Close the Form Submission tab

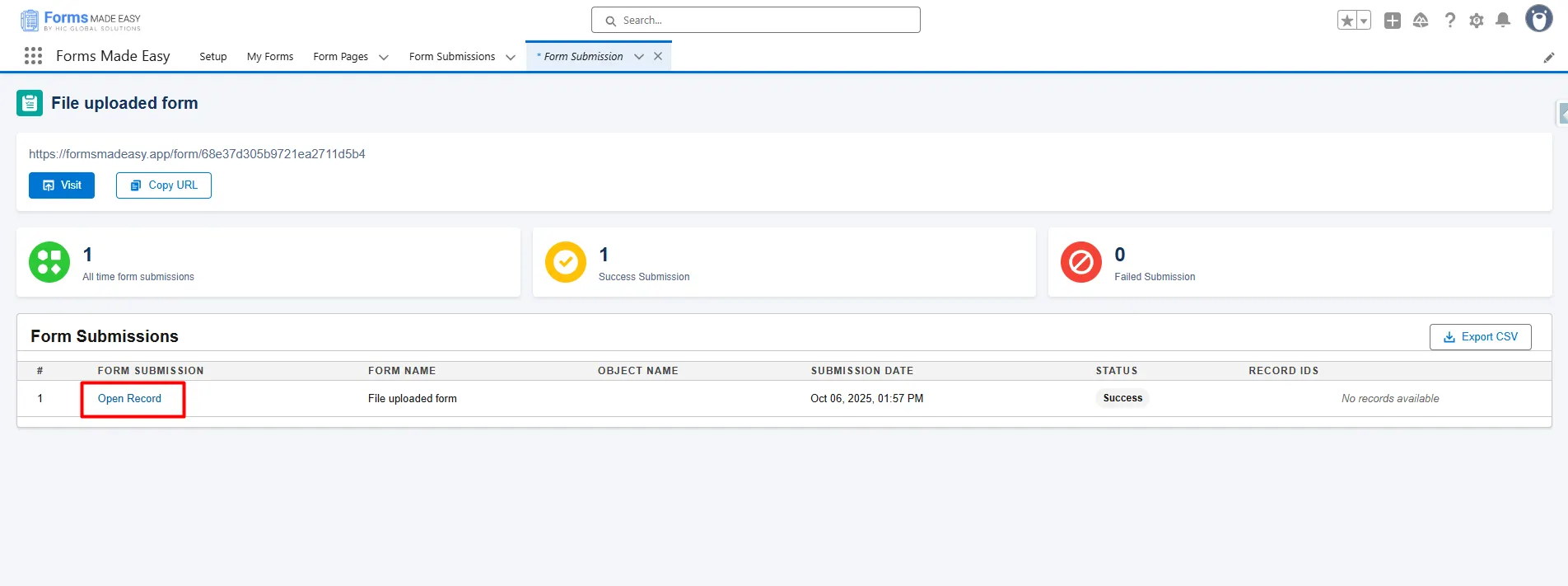(x=658, y=56)
